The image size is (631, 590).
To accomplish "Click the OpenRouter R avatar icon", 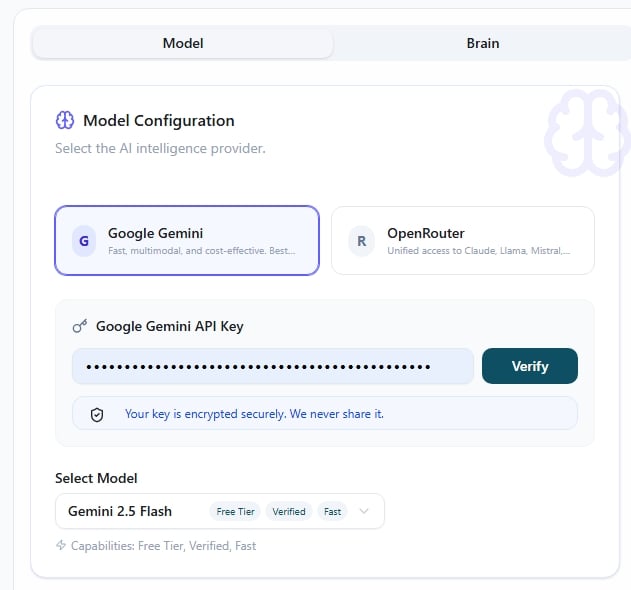I will (x=361, y=241).
